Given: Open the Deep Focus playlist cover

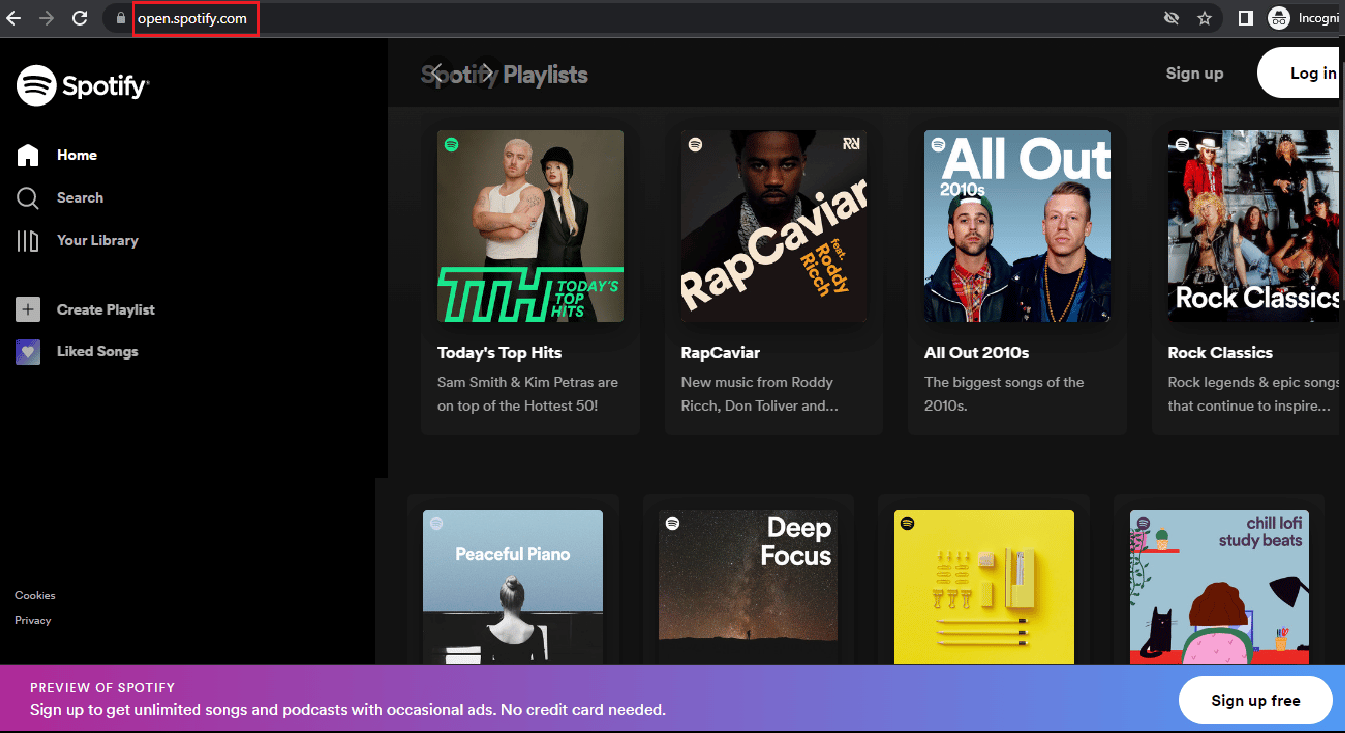Looking at the screenshot, I should tap(749, 587).
